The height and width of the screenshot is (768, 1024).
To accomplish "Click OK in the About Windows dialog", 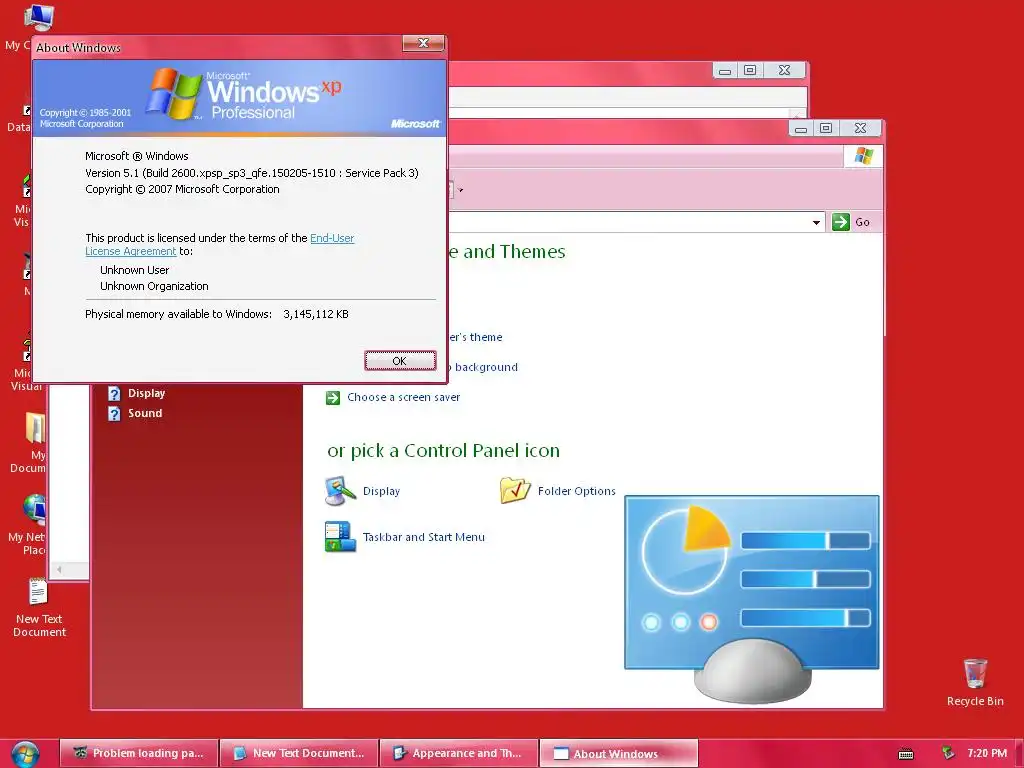I will 400,360.
